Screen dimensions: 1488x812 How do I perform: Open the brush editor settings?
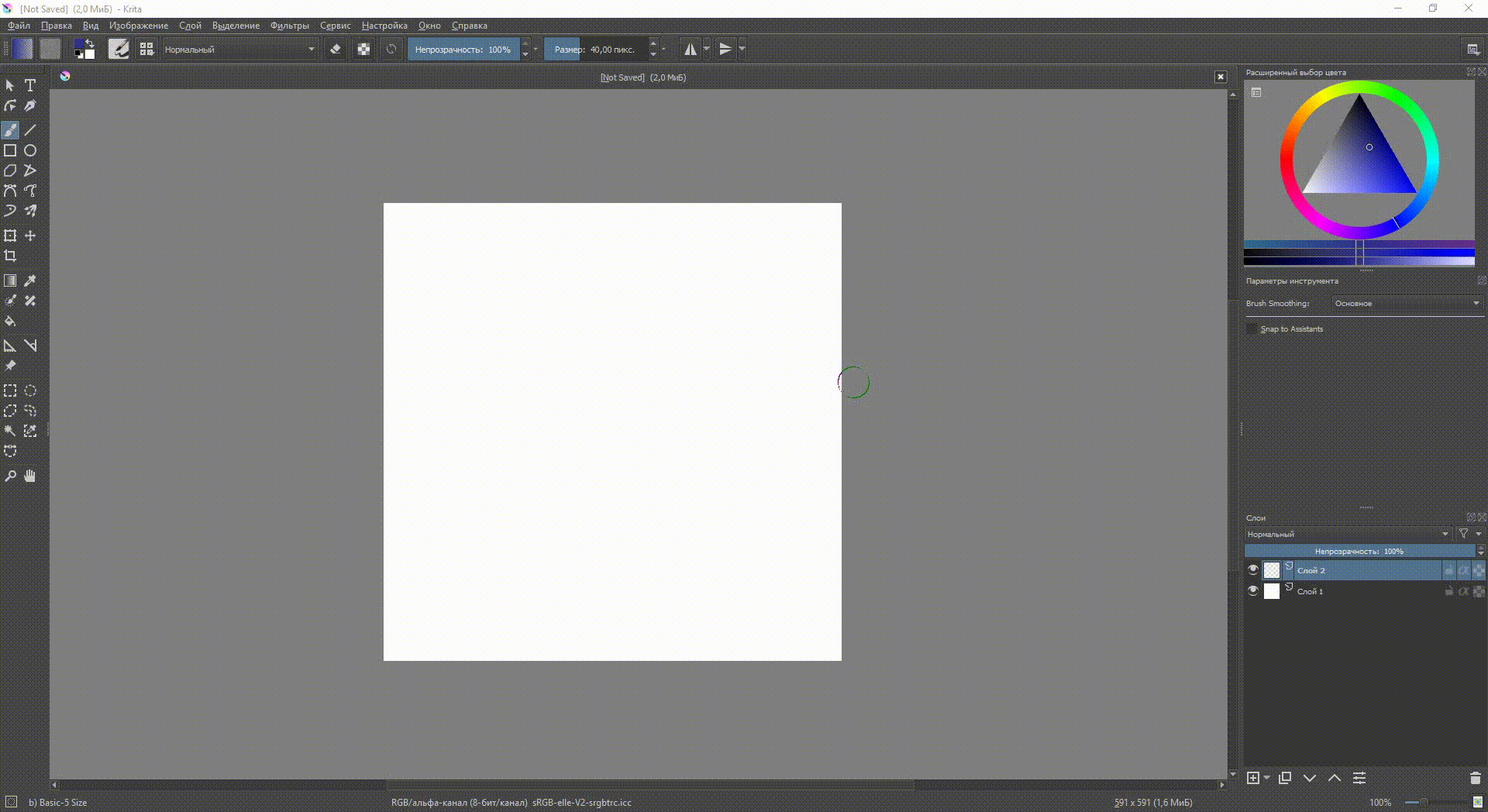(x=119, y=49)
